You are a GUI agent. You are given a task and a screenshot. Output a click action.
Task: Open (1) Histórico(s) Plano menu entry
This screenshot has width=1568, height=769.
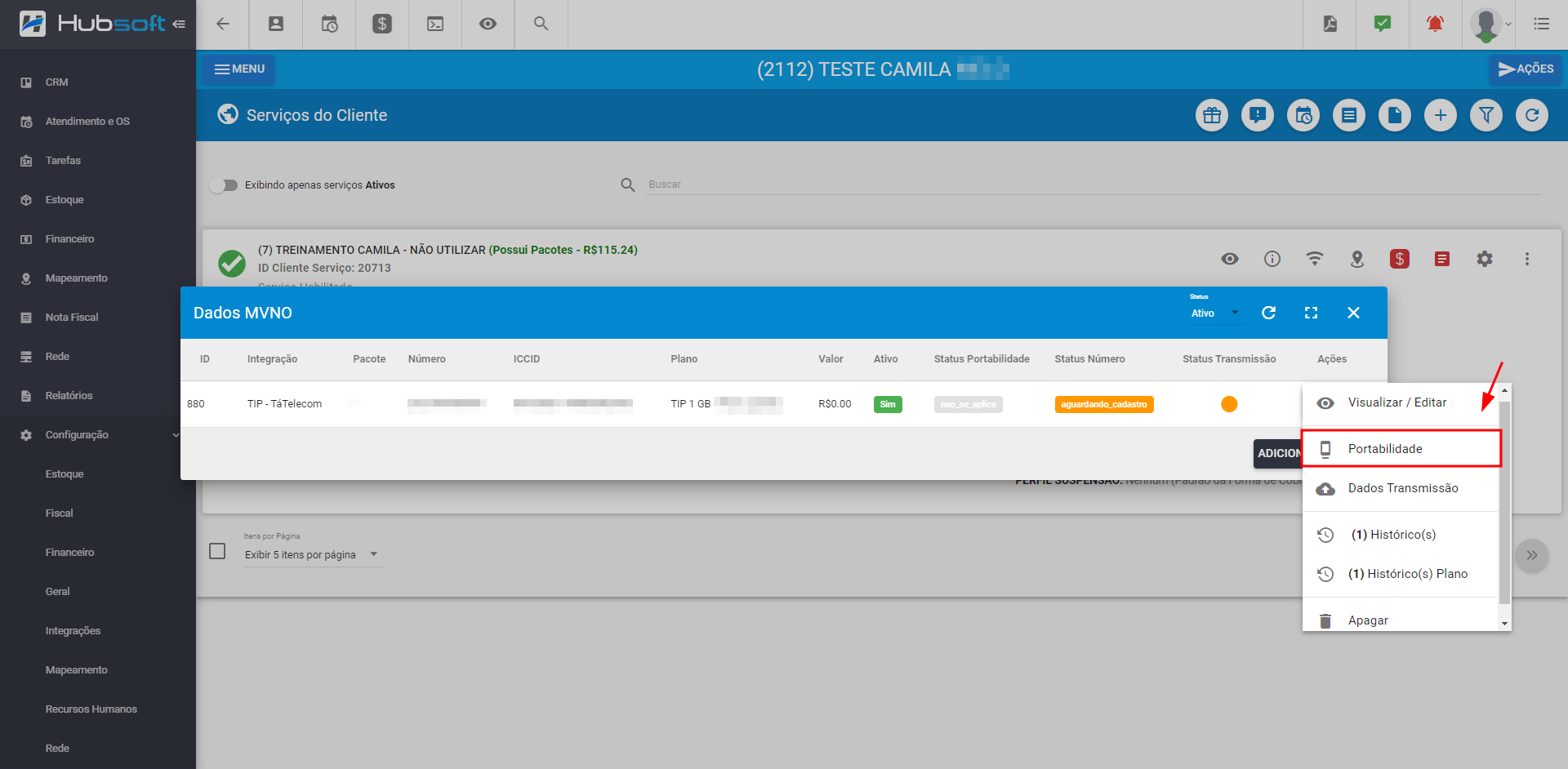(1401, 574)
